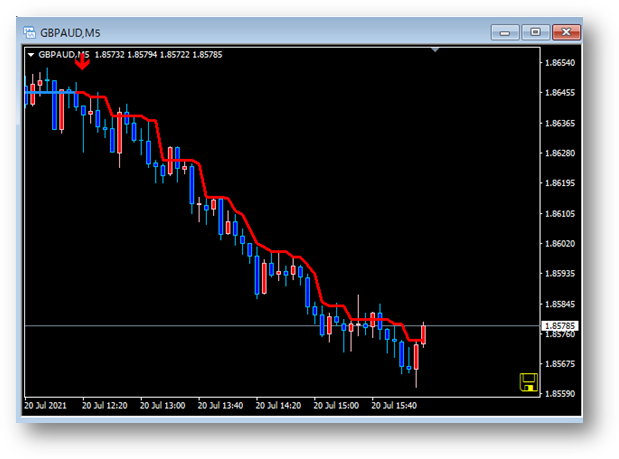The height and width of the screenshot is (459, 619).
Task: Click the 1.86455 price scale value
Action: coord(560,93)
